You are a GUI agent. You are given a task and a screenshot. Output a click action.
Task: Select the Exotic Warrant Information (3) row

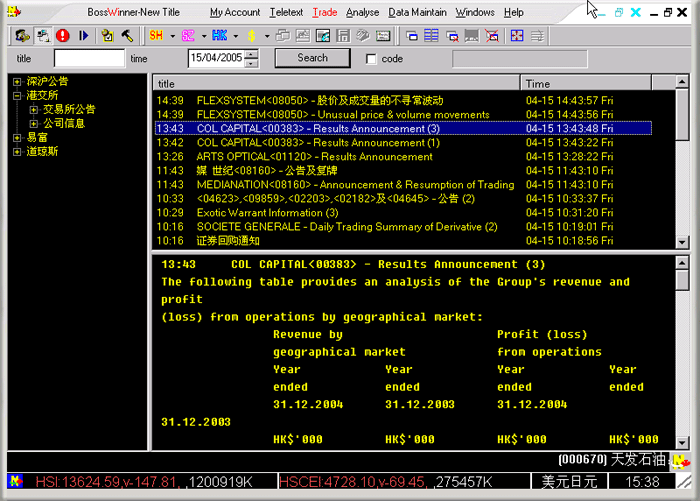click(x=403, y=213)
